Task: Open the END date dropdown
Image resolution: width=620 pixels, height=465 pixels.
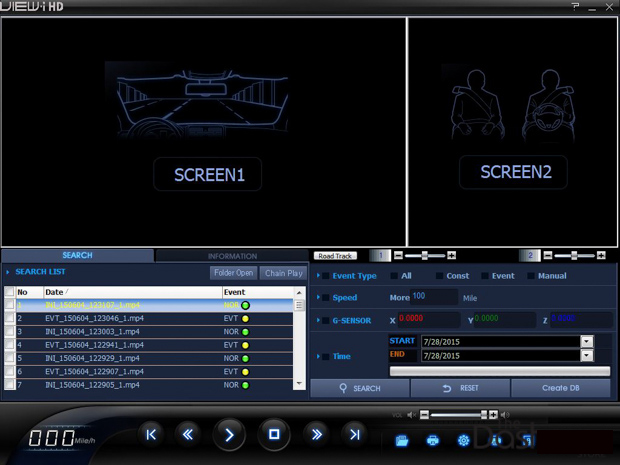Action: click(x=586, y=356)
